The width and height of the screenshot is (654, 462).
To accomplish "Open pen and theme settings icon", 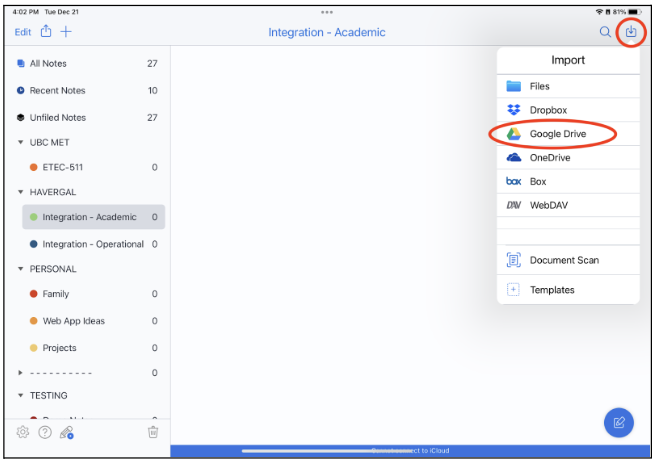I will pyautogui.click(x=67, y=432).
